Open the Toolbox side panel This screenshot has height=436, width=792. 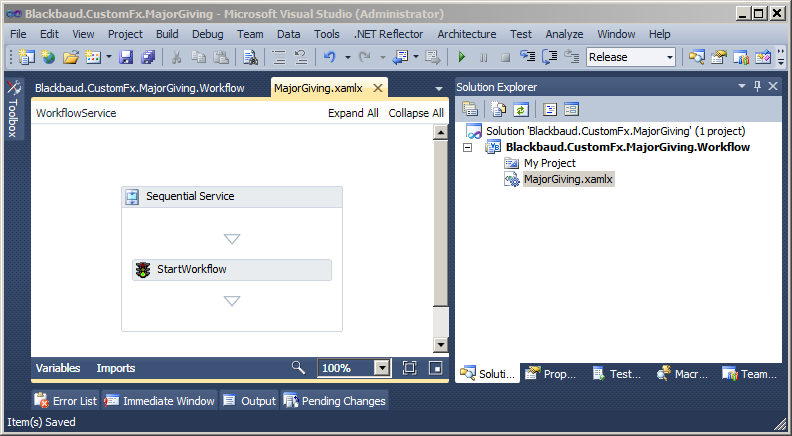tap(14, 110)
